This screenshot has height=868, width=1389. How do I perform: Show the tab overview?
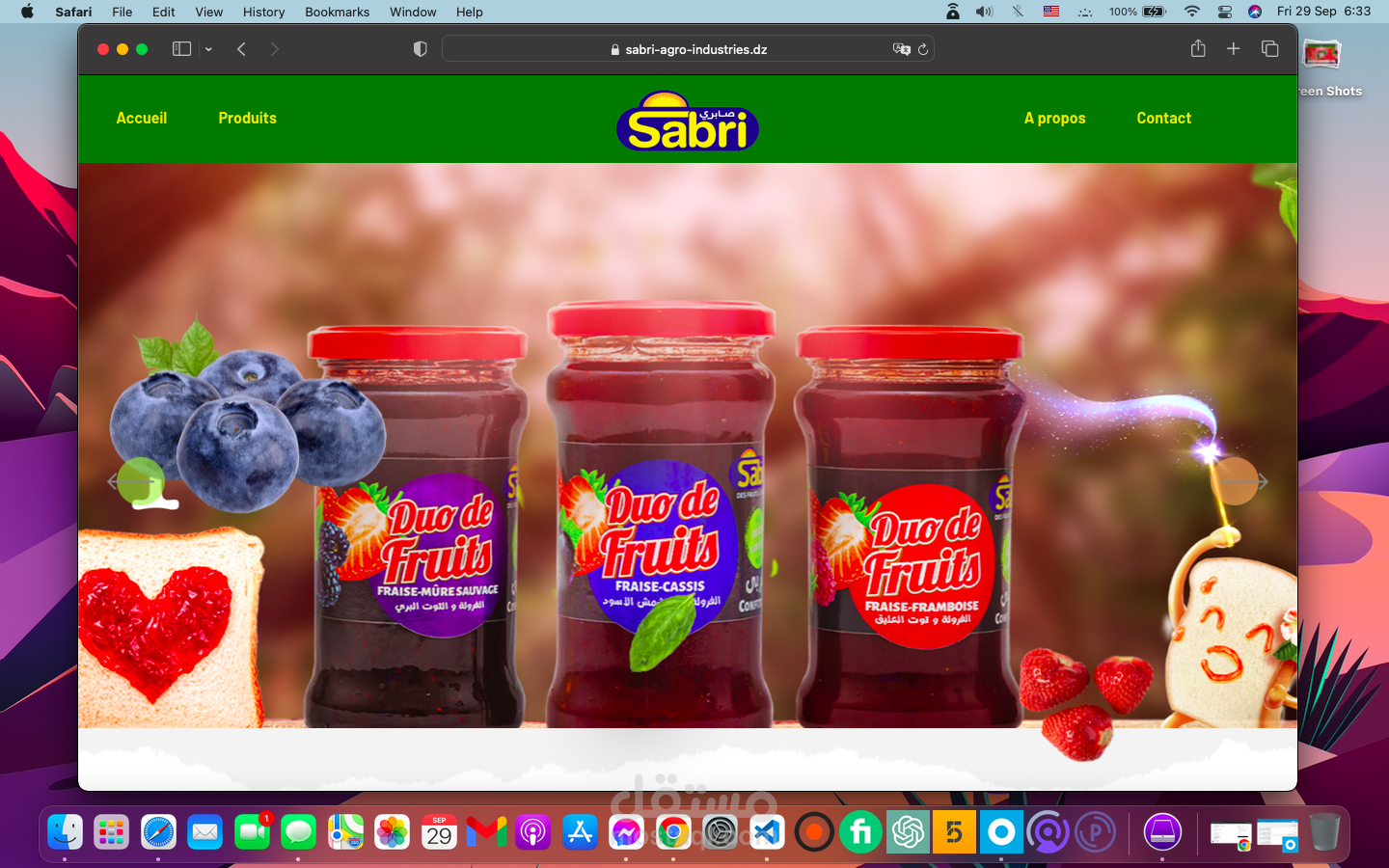point(1269,49)
